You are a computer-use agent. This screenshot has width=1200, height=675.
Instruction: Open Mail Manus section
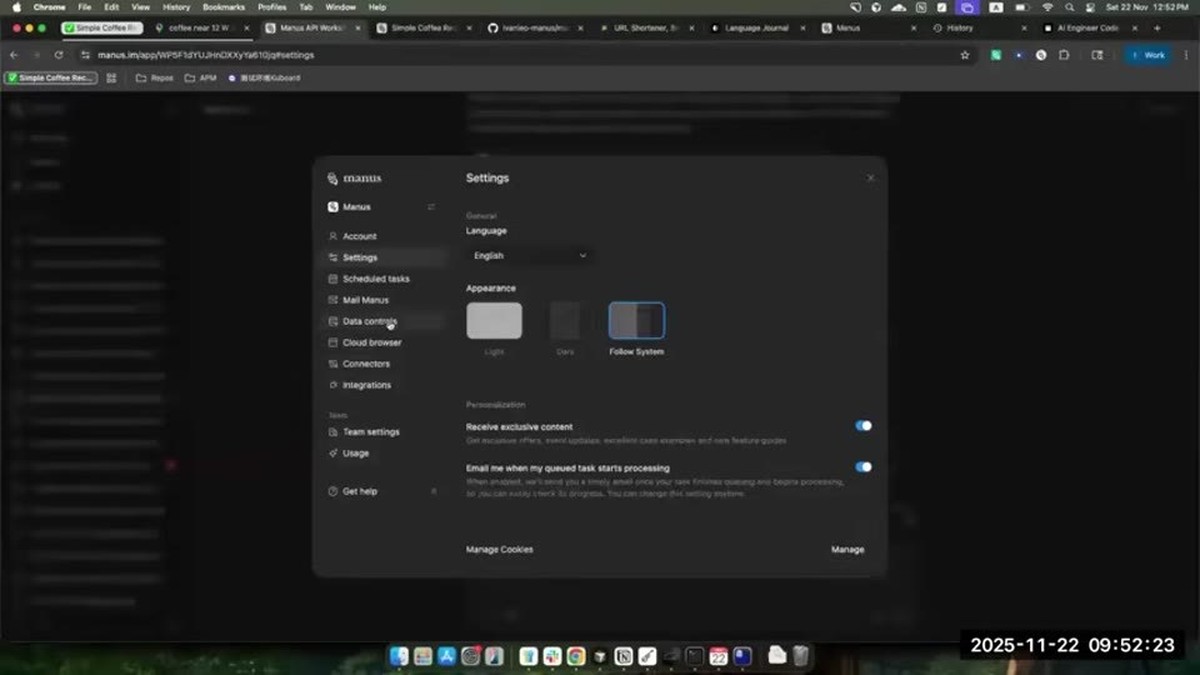coord(385,300)
